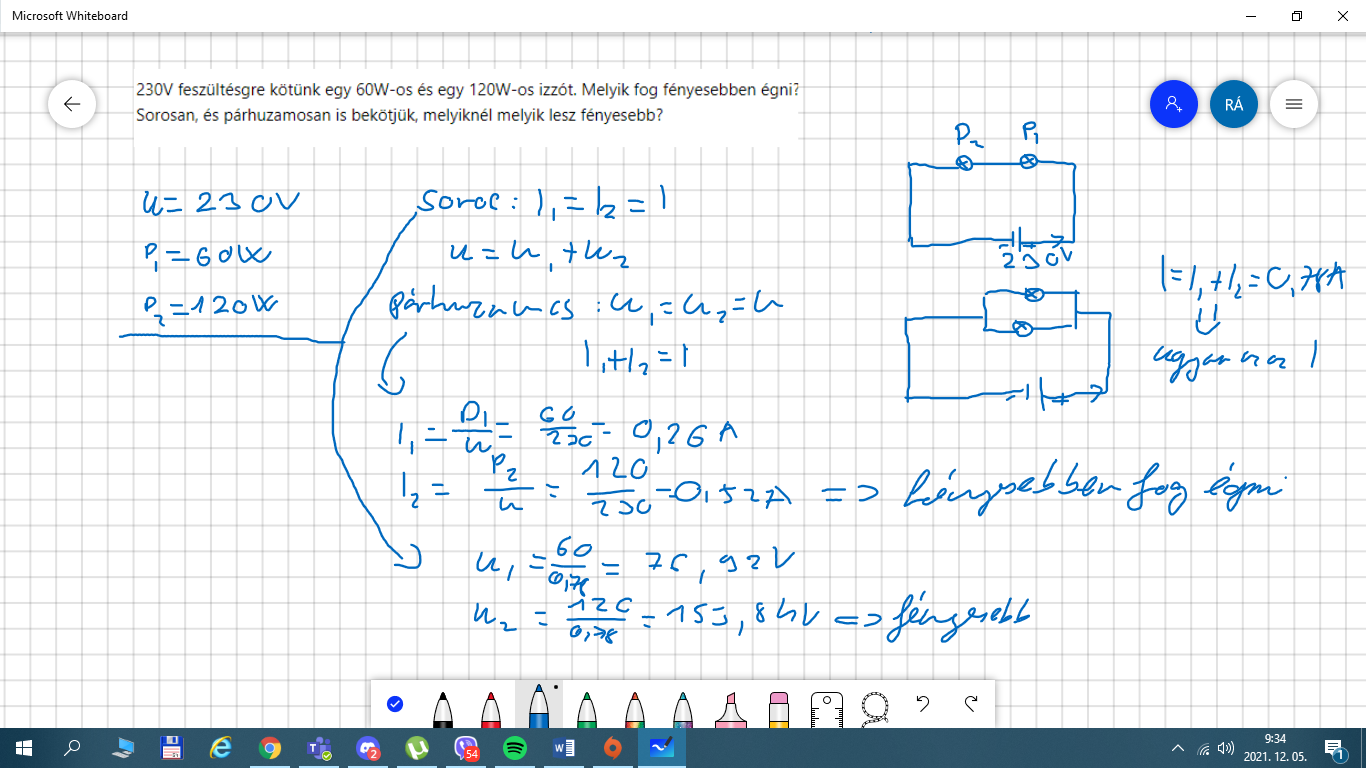
Task: Click the blue checkmark to finish inking
Action: pyautogui.click(x=394, y=704)
